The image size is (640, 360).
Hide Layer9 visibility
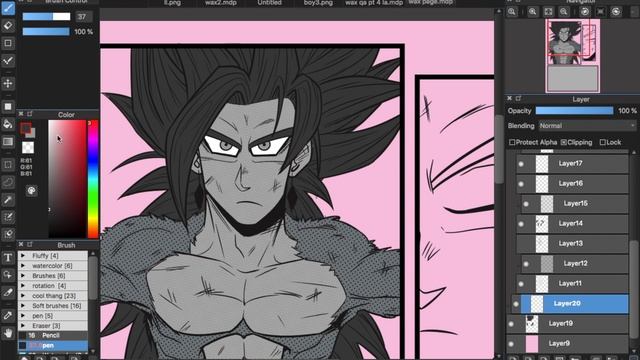(511, 344)
